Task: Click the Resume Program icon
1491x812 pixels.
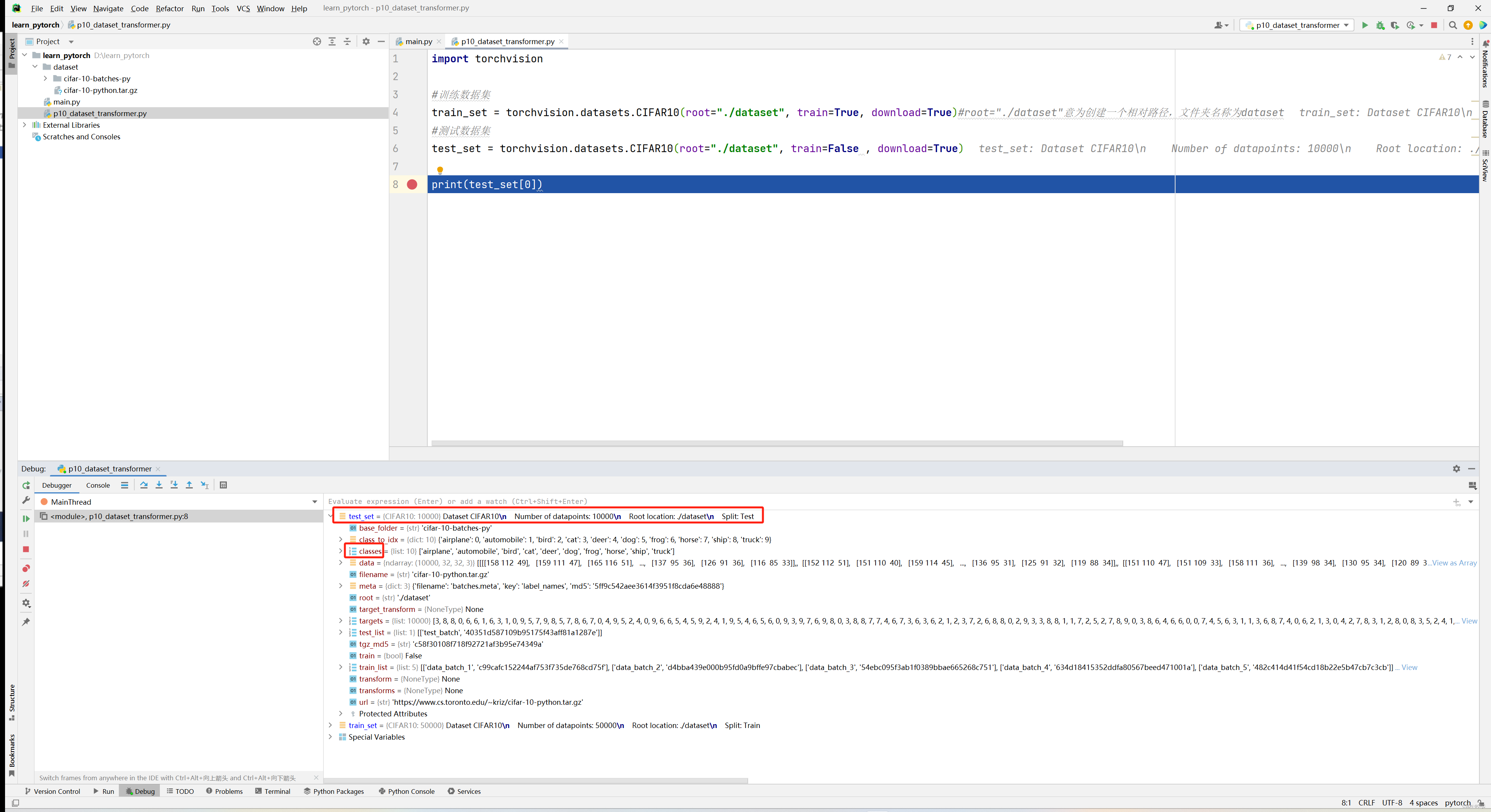Action: [26, 519]
